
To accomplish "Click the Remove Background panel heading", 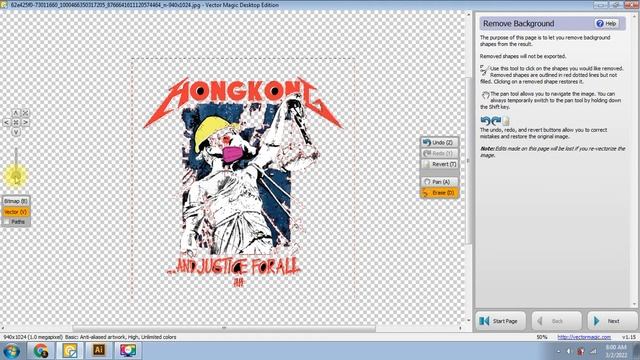I will click(518, 24).
